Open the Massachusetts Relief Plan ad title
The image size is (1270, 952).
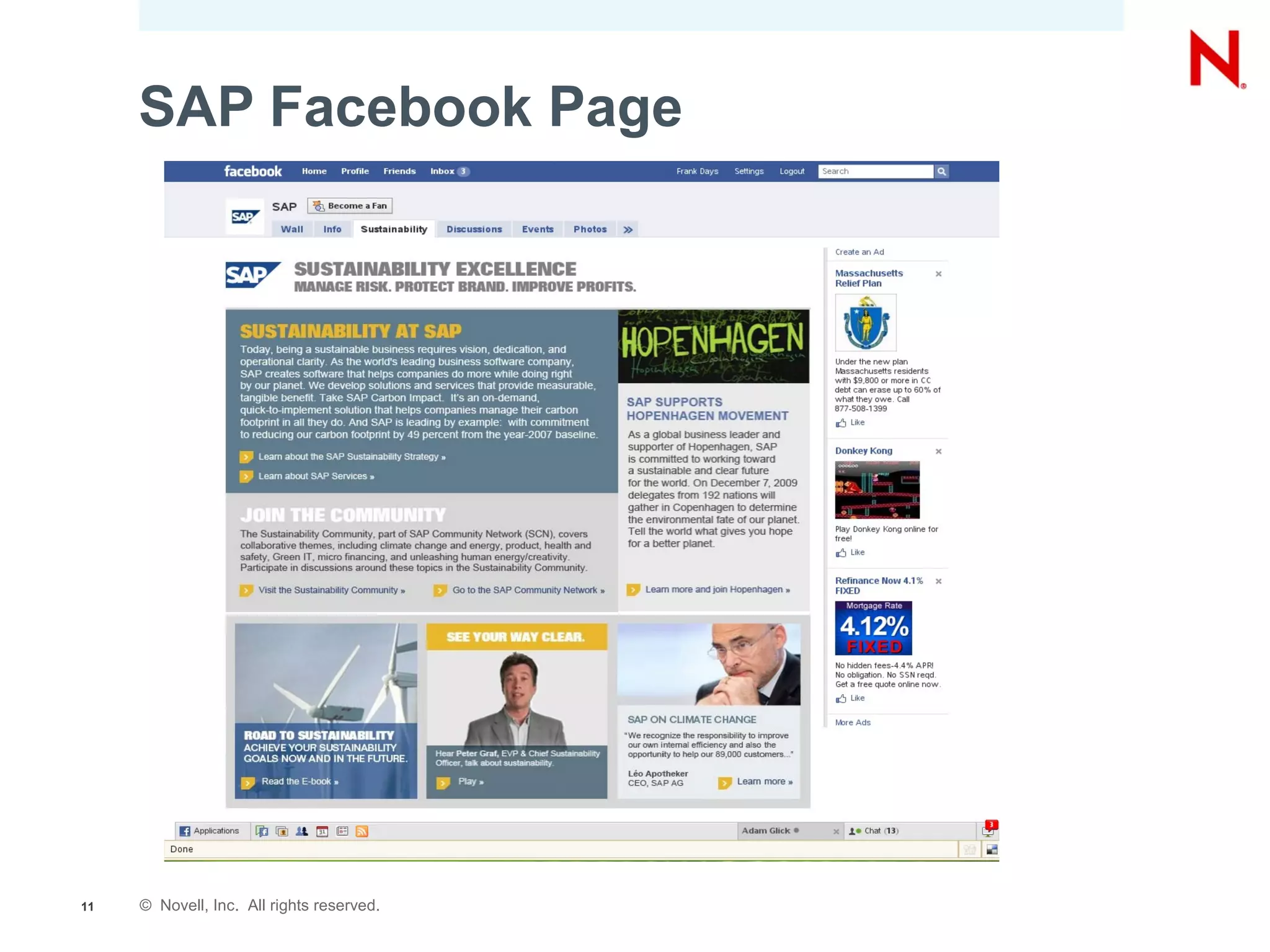click(x=869, y=278)
